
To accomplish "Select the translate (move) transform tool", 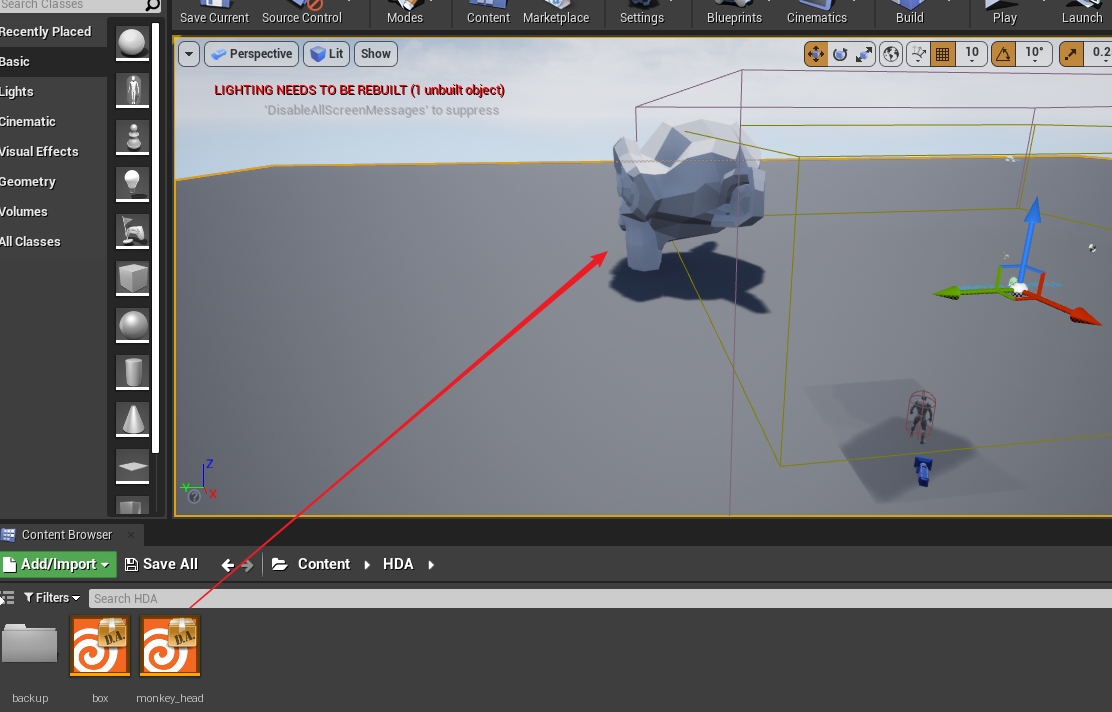I will coord(816,54).
